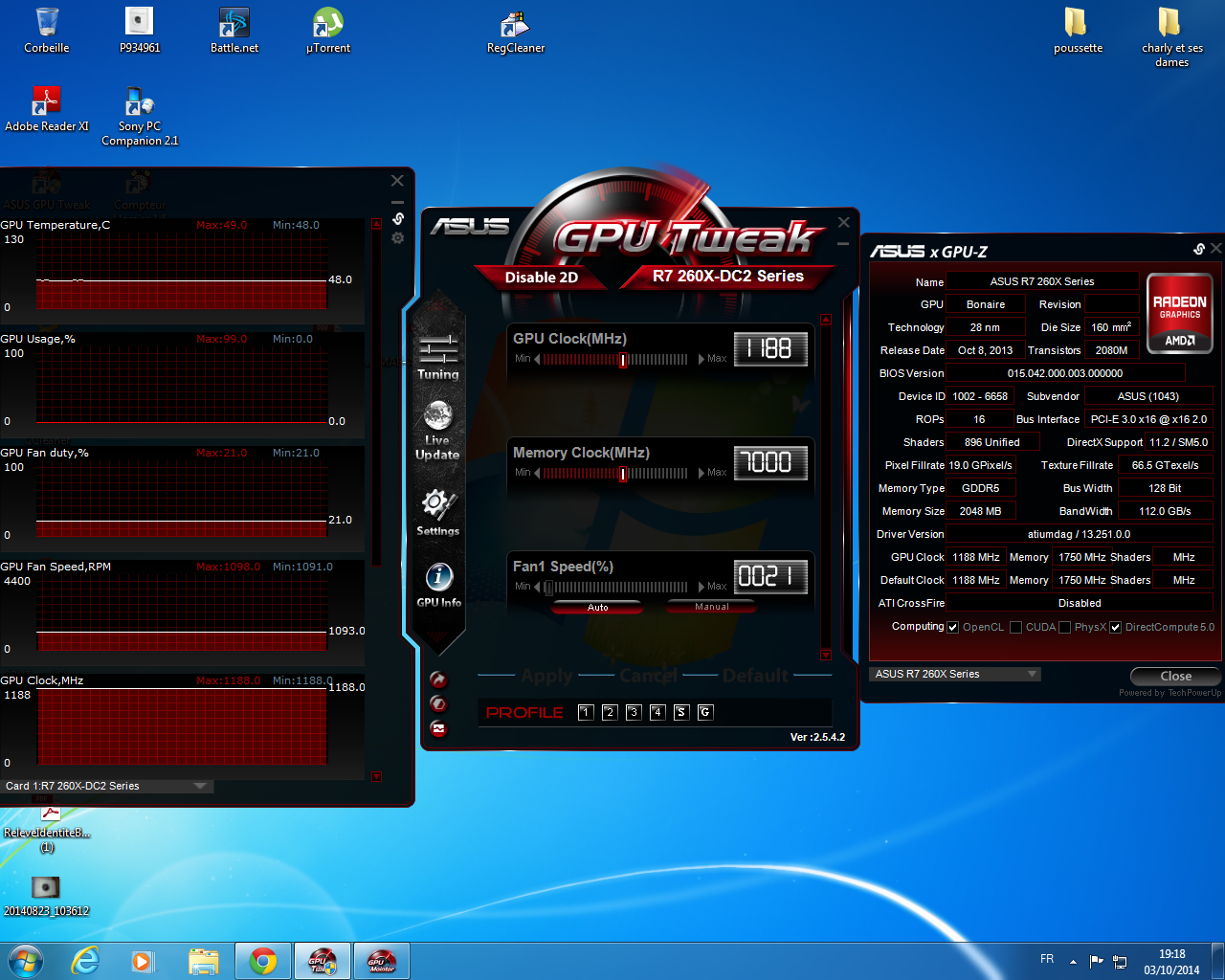
Task: Select the Battle.net desktop shortcut
Action: [x=234, y=31]
